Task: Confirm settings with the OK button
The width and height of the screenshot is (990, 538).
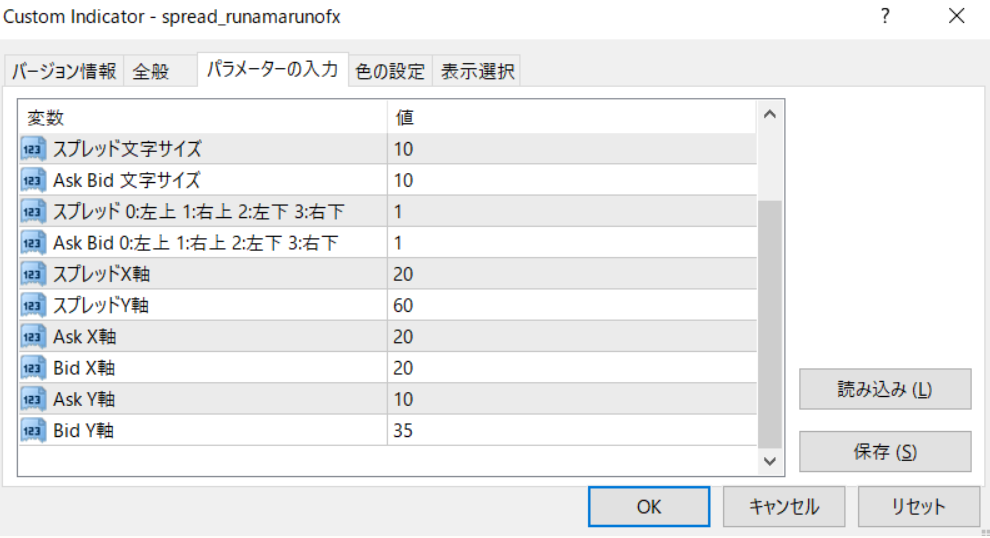Action: pos(649,507)
